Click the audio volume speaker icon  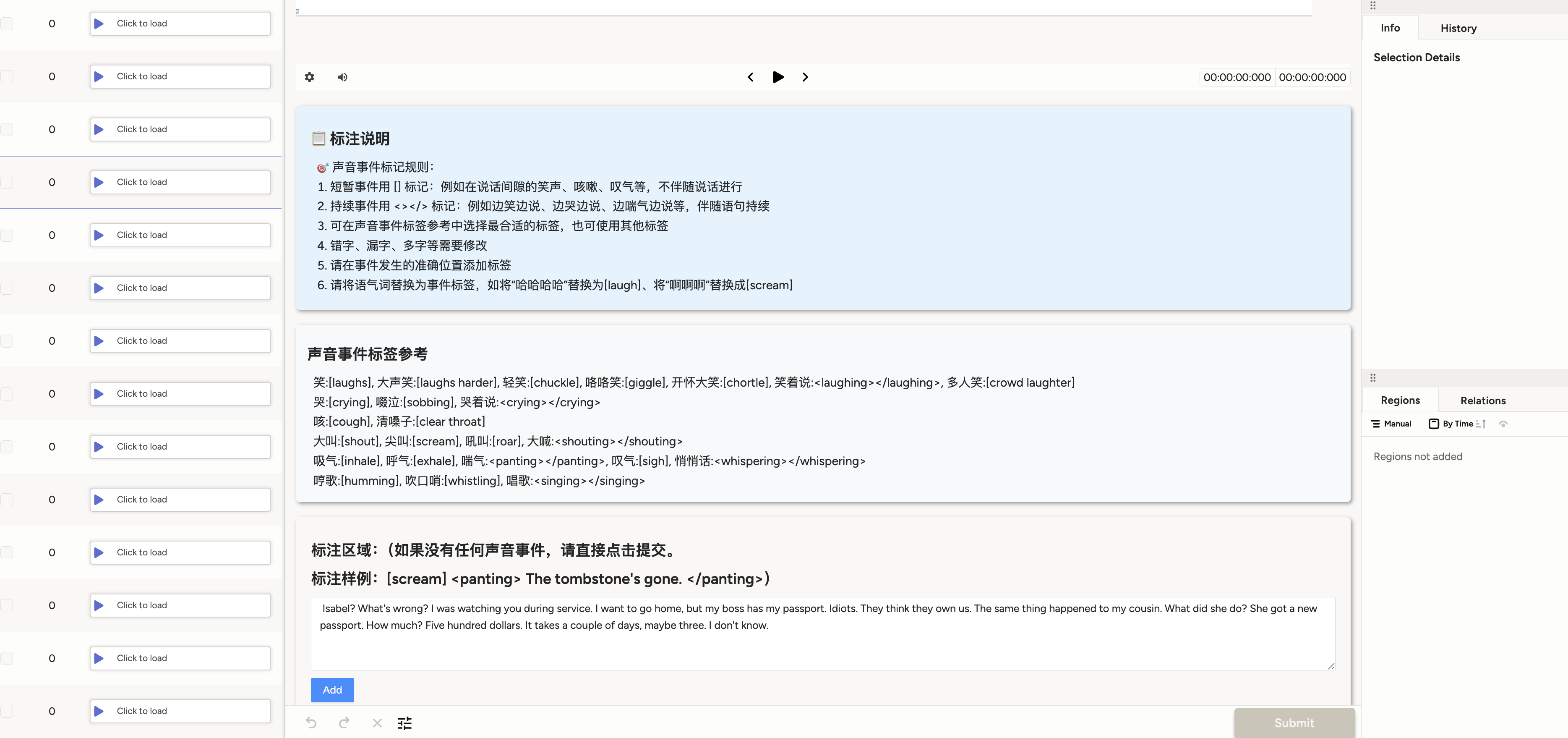[x=343, y=77]
